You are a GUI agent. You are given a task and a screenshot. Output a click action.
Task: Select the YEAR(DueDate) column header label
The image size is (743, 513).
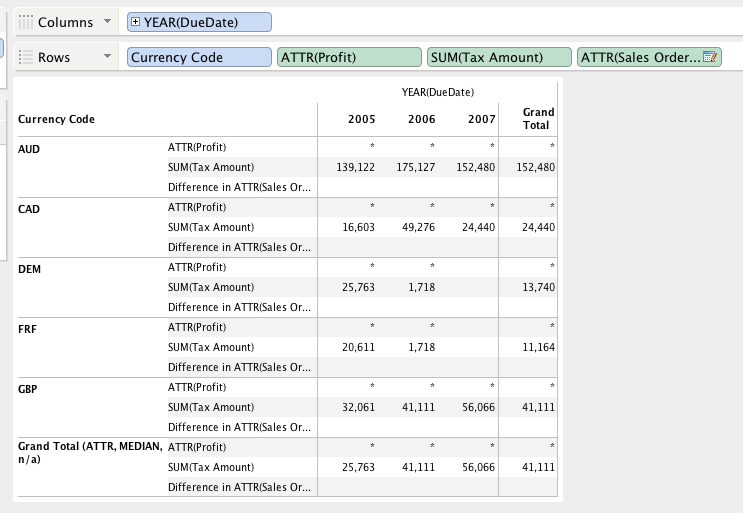(437, 92)
